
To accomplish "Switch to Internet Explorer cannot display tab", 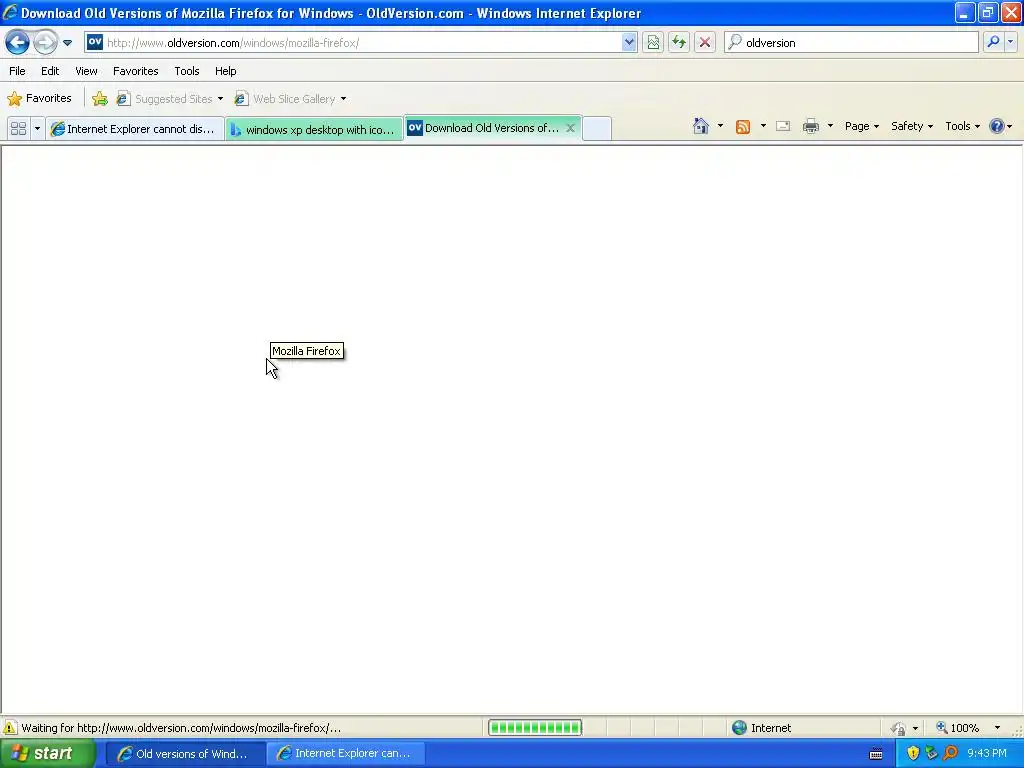I will click(135, 129).
